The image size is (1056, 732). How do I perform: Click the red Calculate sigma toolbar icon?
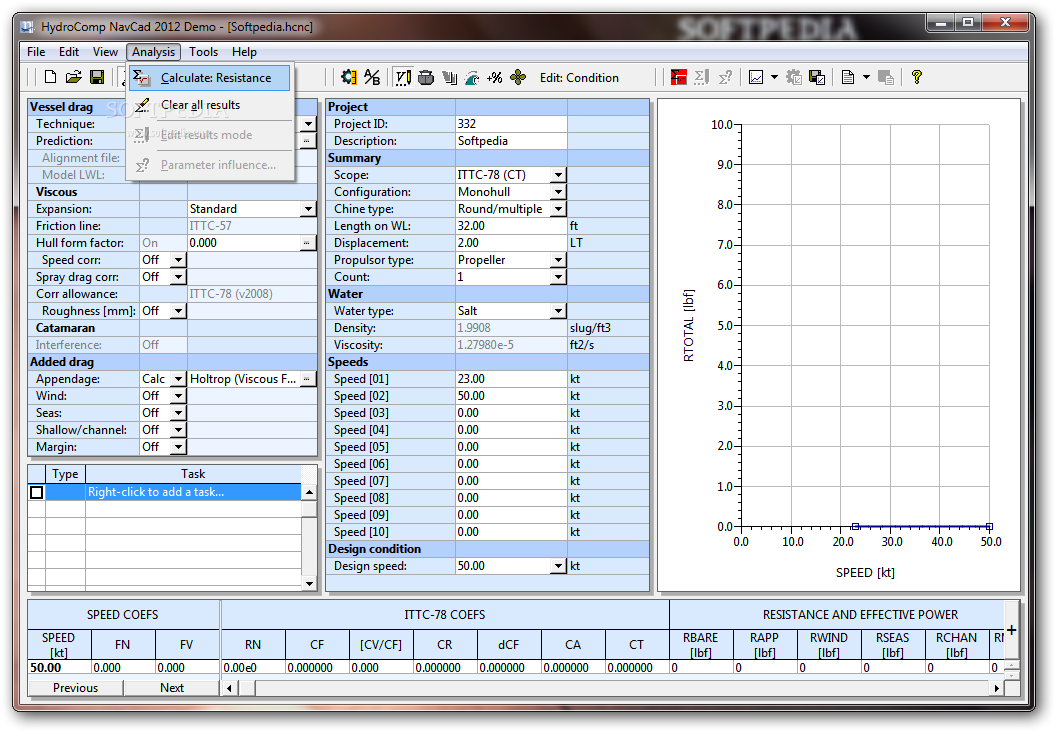[678, 77]
